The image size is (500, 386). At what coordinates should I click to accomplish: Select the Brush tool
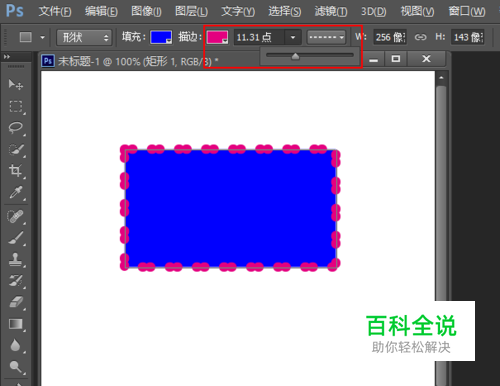tap(16, 238)
